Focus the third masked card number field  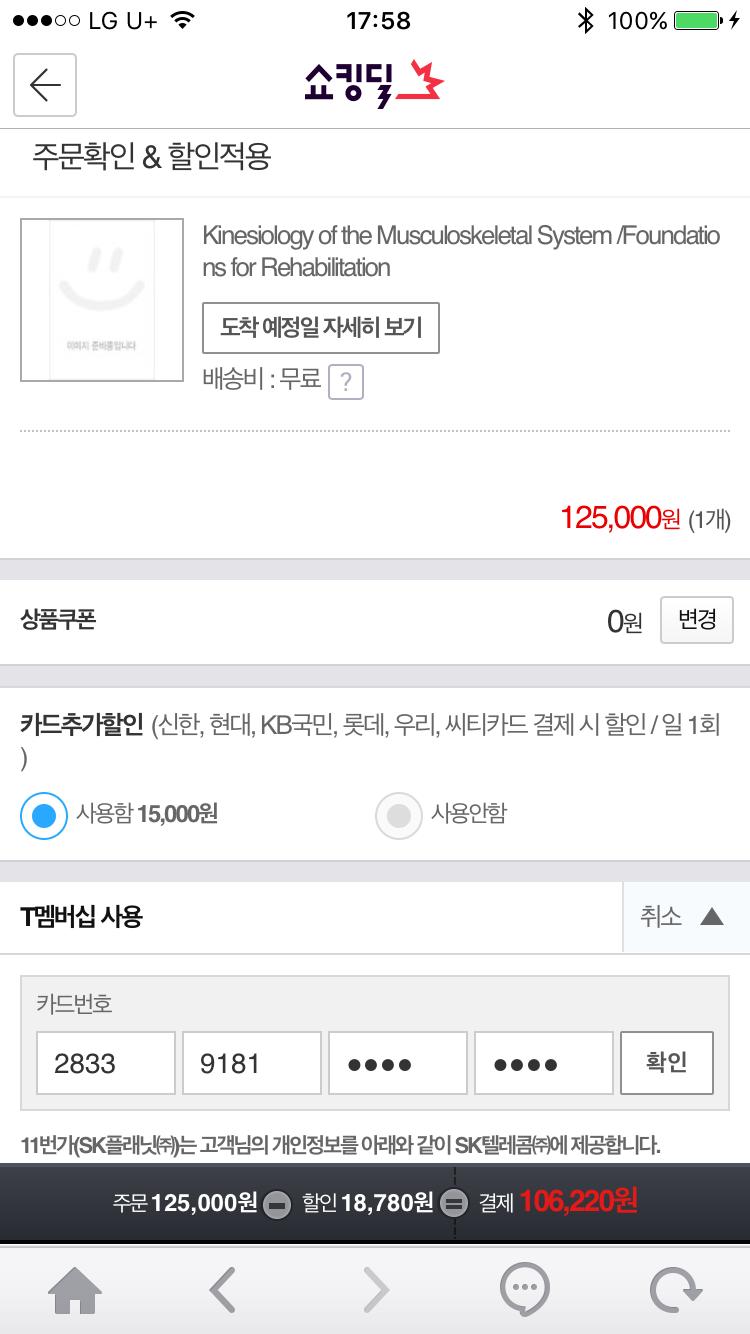(398, 1063)
